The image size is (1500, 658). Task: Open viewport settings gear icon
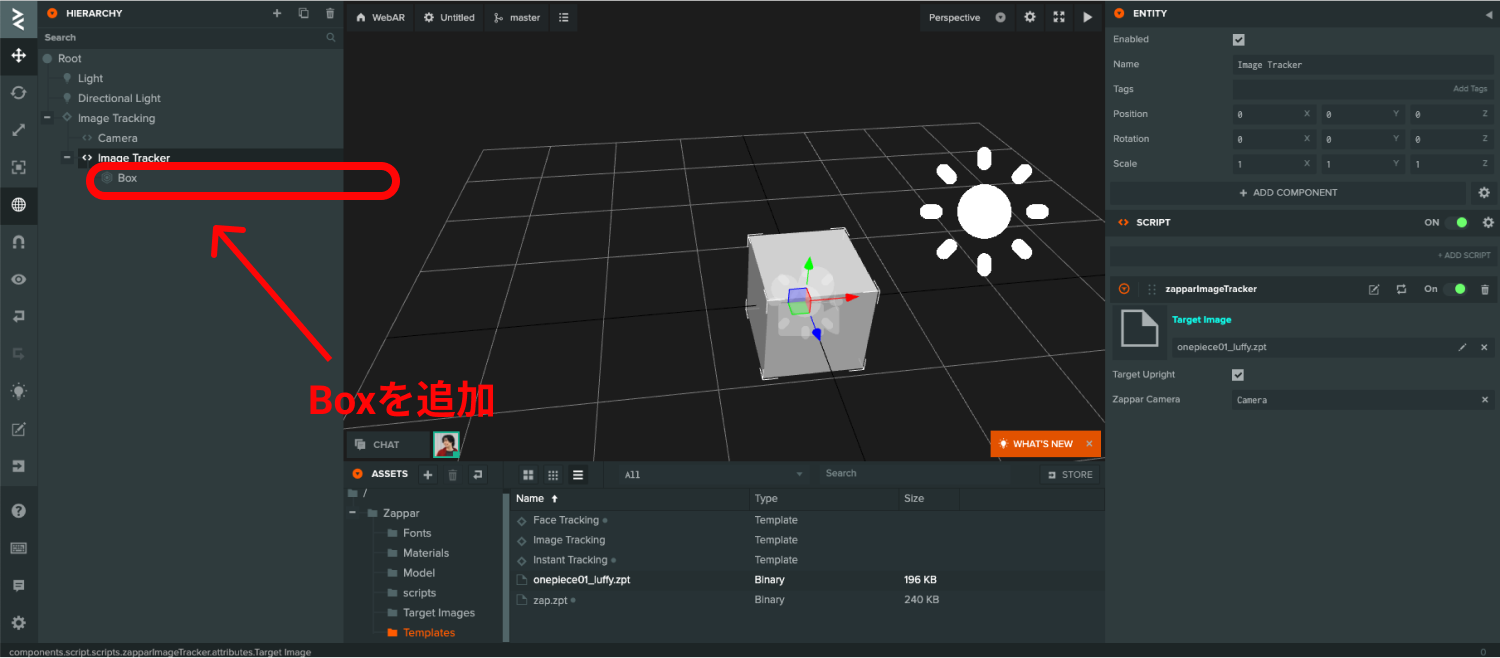(x=1030, y=17)
